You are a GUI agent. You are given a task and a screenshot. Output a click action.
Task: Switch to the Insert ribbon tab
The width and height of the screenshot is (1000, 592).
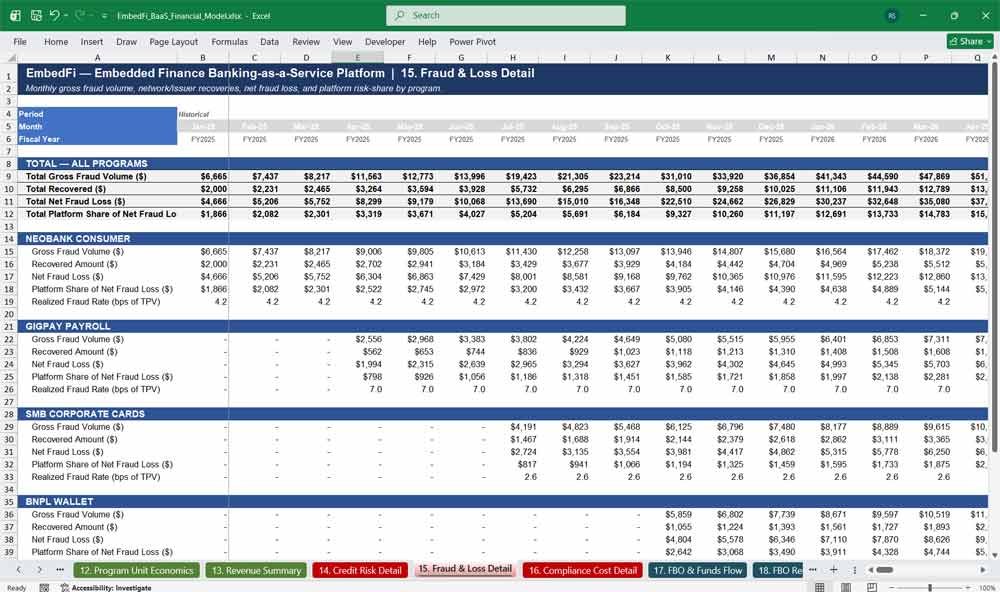(x=92, y=41)
